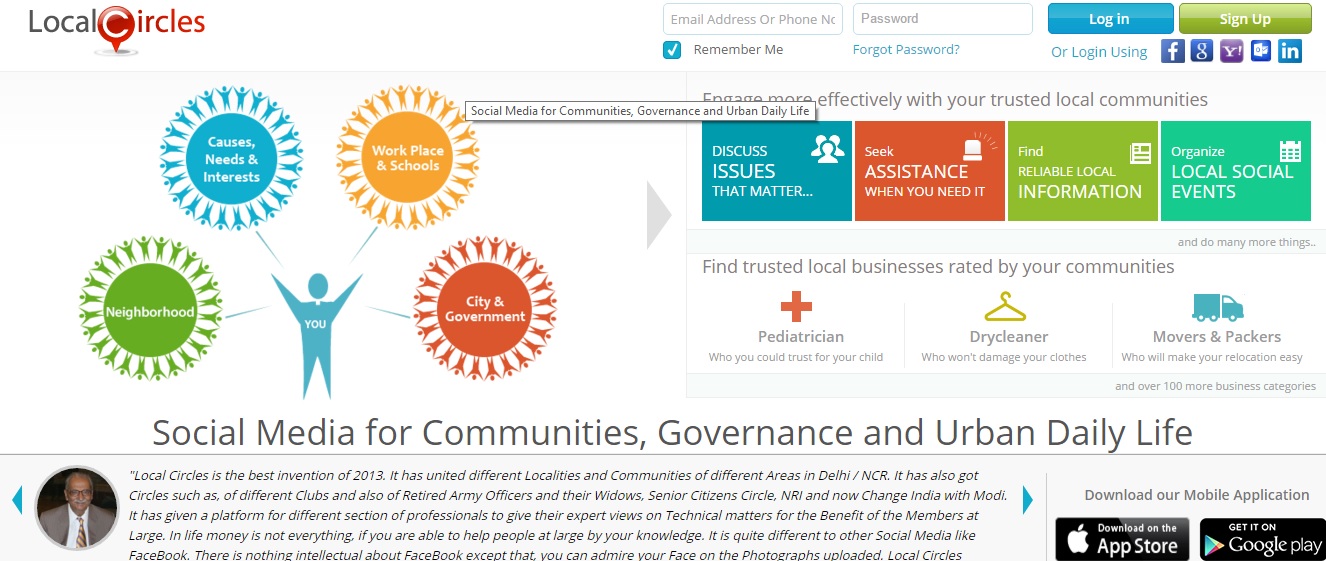This screenshot has height=561, width=1326.
Task: Click the 'Social Media for Communities' main headline
Action: 672,432
